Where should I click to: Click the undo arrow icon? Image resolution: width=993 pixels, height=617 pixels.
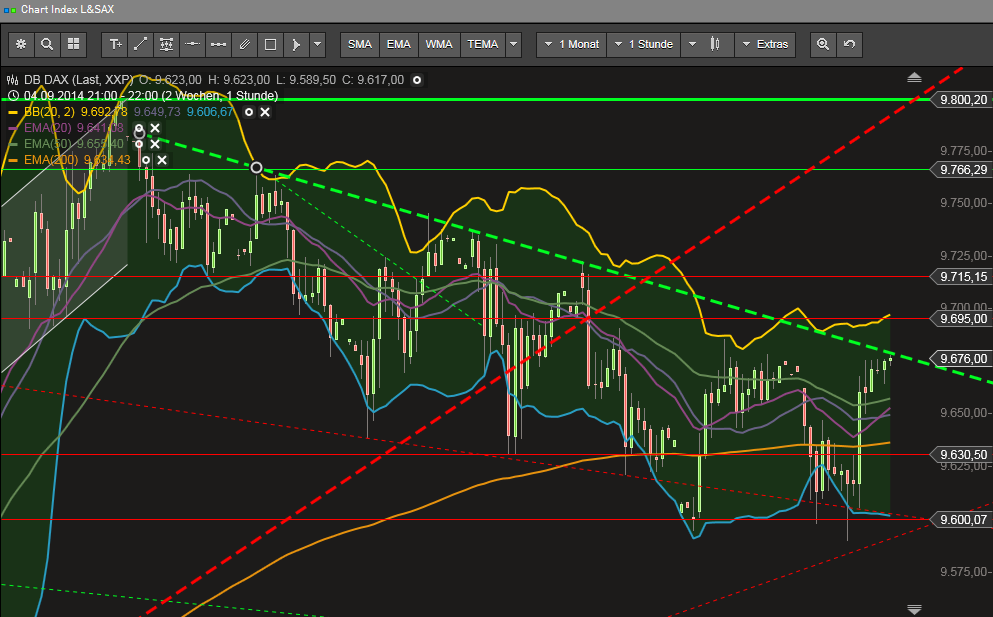(849, 44)
